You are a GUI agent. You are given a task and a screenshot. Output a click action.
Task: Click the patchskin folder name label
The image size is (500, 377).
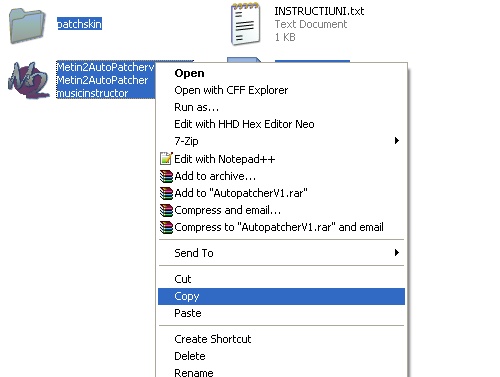[79, 24]
